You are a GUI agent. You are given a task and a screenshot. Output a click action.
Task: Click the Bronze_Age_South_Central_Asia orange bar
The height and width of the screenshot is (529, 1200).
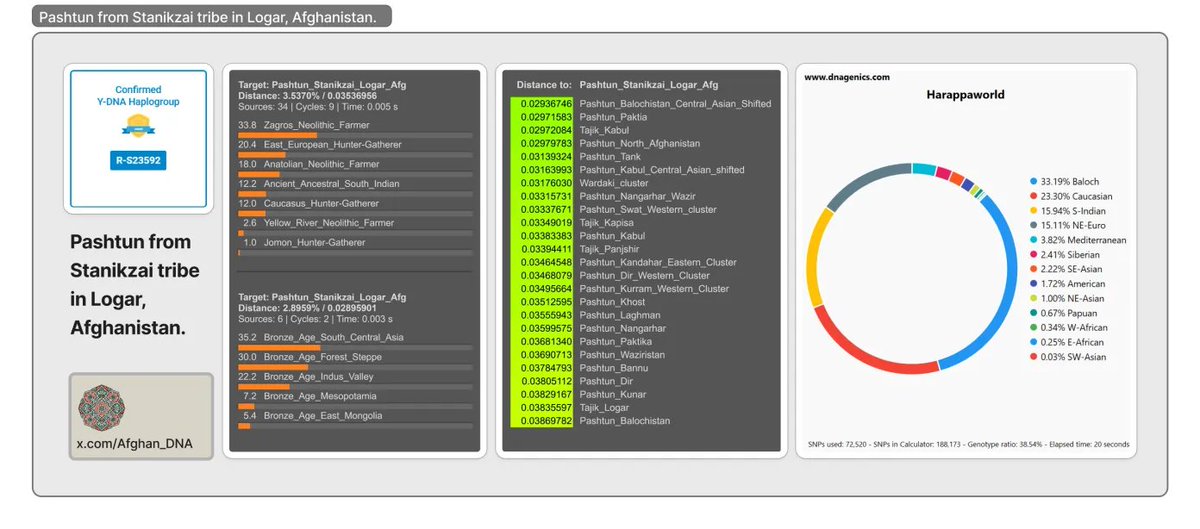279,347
